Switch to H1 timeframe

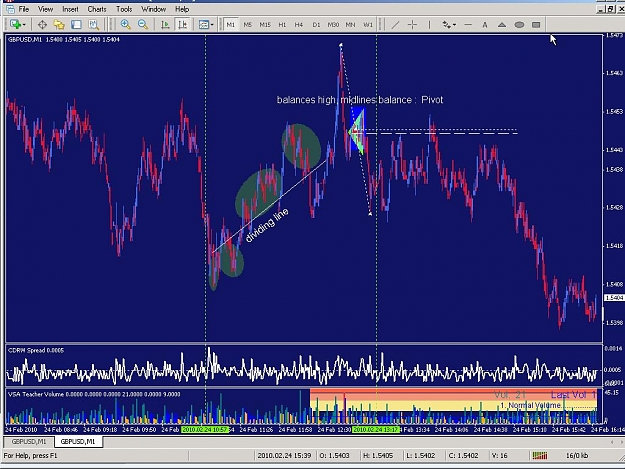(x=282, y=25)
